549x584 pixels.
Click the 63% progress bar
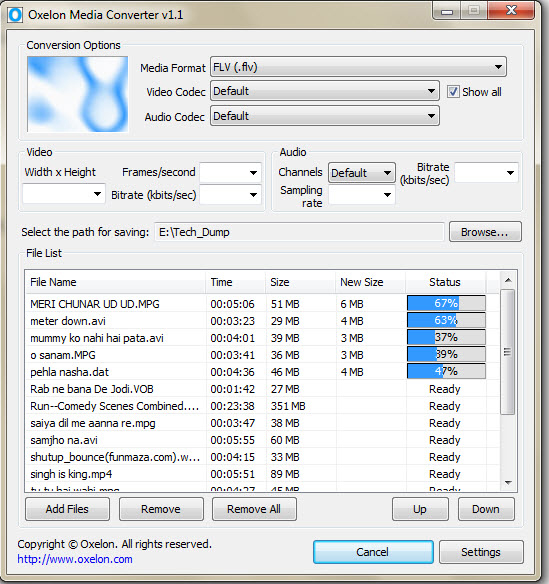point(446,320)
